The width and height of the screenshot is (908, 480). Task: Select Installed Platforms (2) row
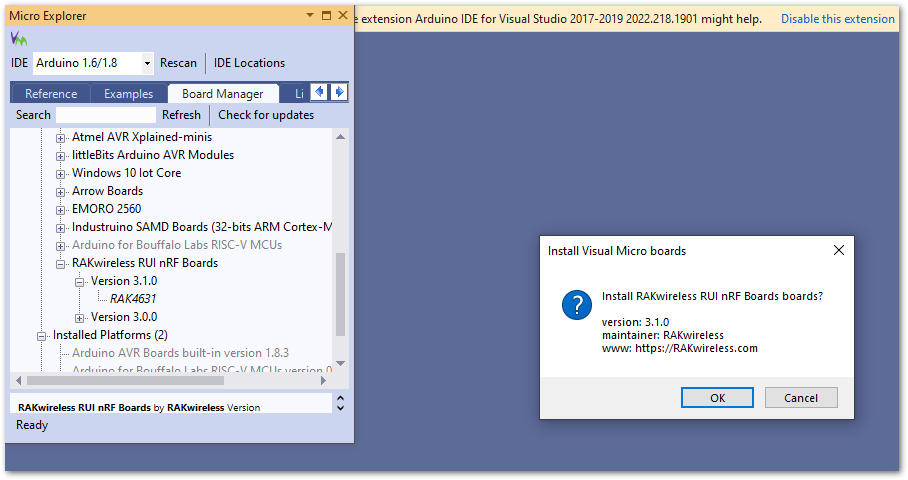[110, 334]
